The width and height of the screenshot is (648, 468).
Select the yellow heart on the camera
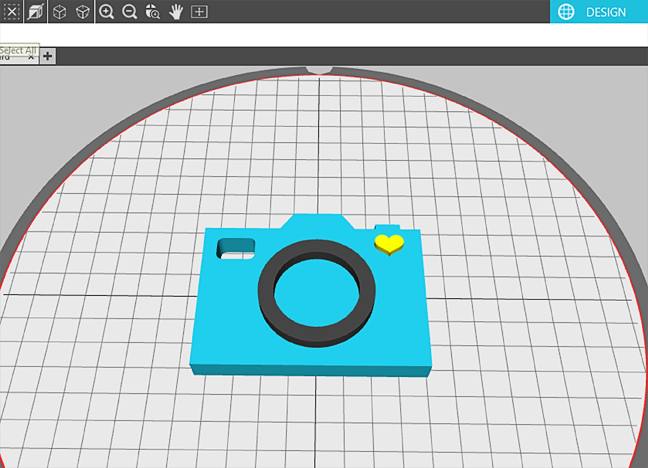click(389, 244)
